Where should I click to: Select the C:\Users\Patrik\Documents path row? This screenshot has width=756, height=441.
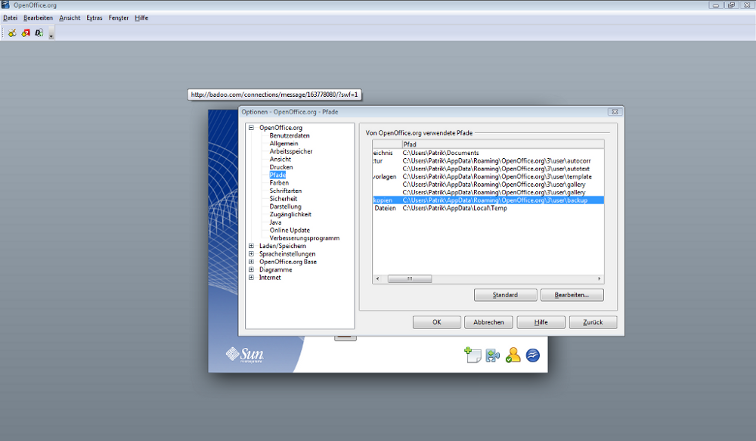[x=488, y=153]
